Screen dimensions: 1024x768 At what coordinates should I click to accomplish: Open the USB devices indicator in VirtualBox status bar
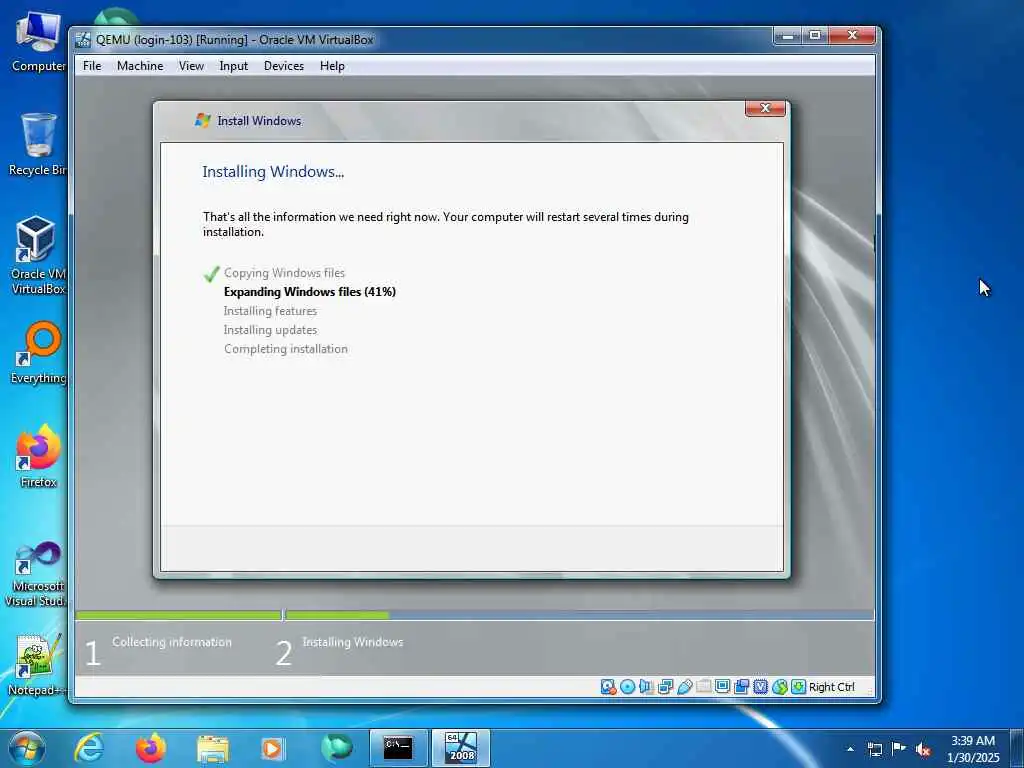[x=684, y=686]
